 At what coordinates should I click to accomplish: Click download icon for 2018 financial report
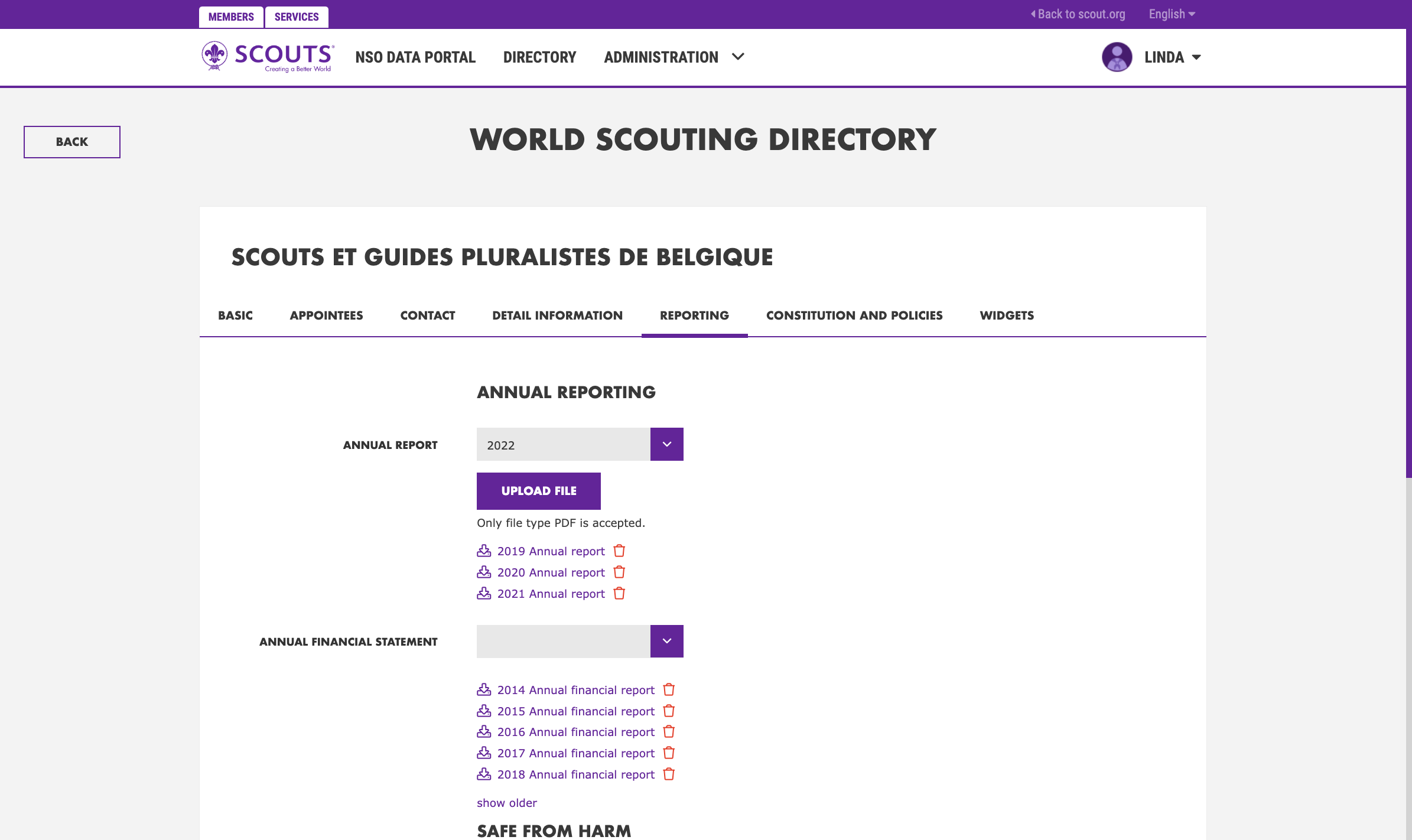pyautogui.click(x=484, y=774)
